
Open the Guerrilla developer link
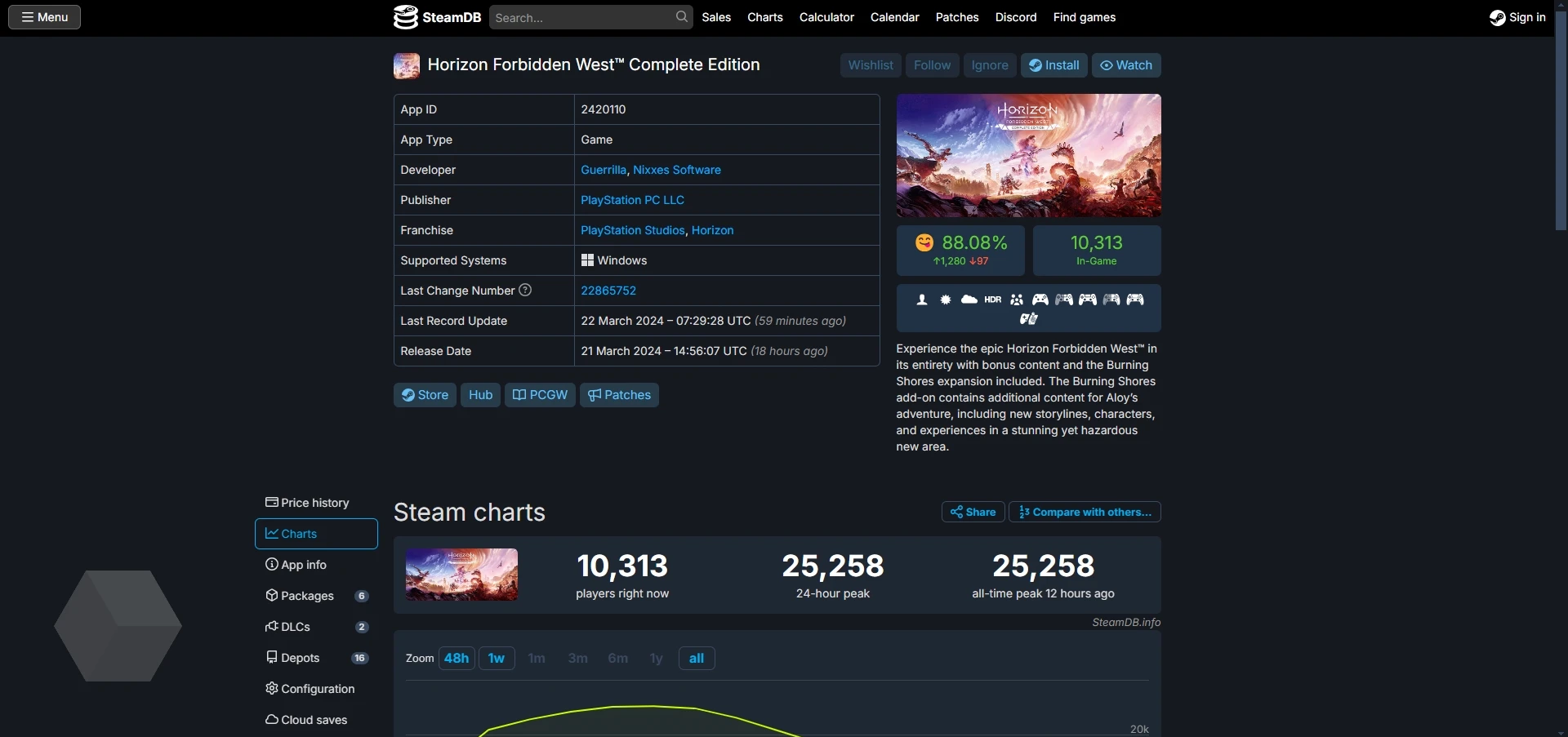(603, 170)
